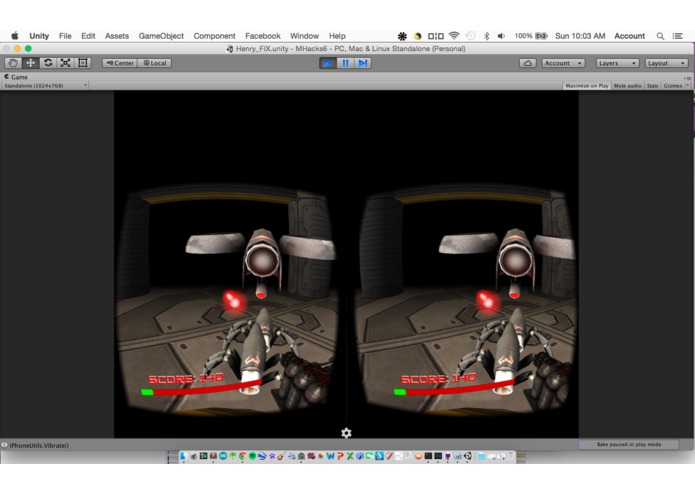Open Spotlight search magnifier

tap(660, 36)
